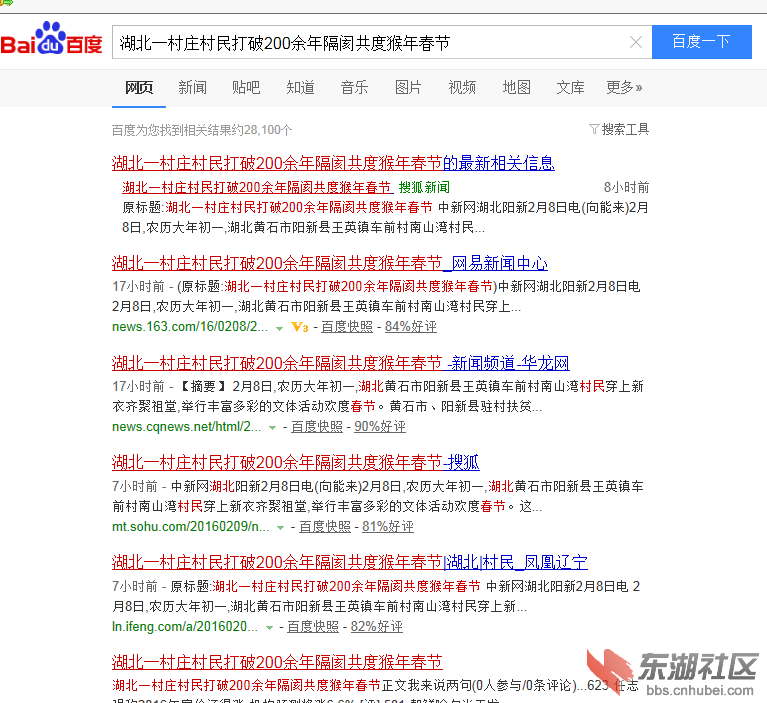
Task: Click the 8小时前 timestamp
Action: click(626, 187)
